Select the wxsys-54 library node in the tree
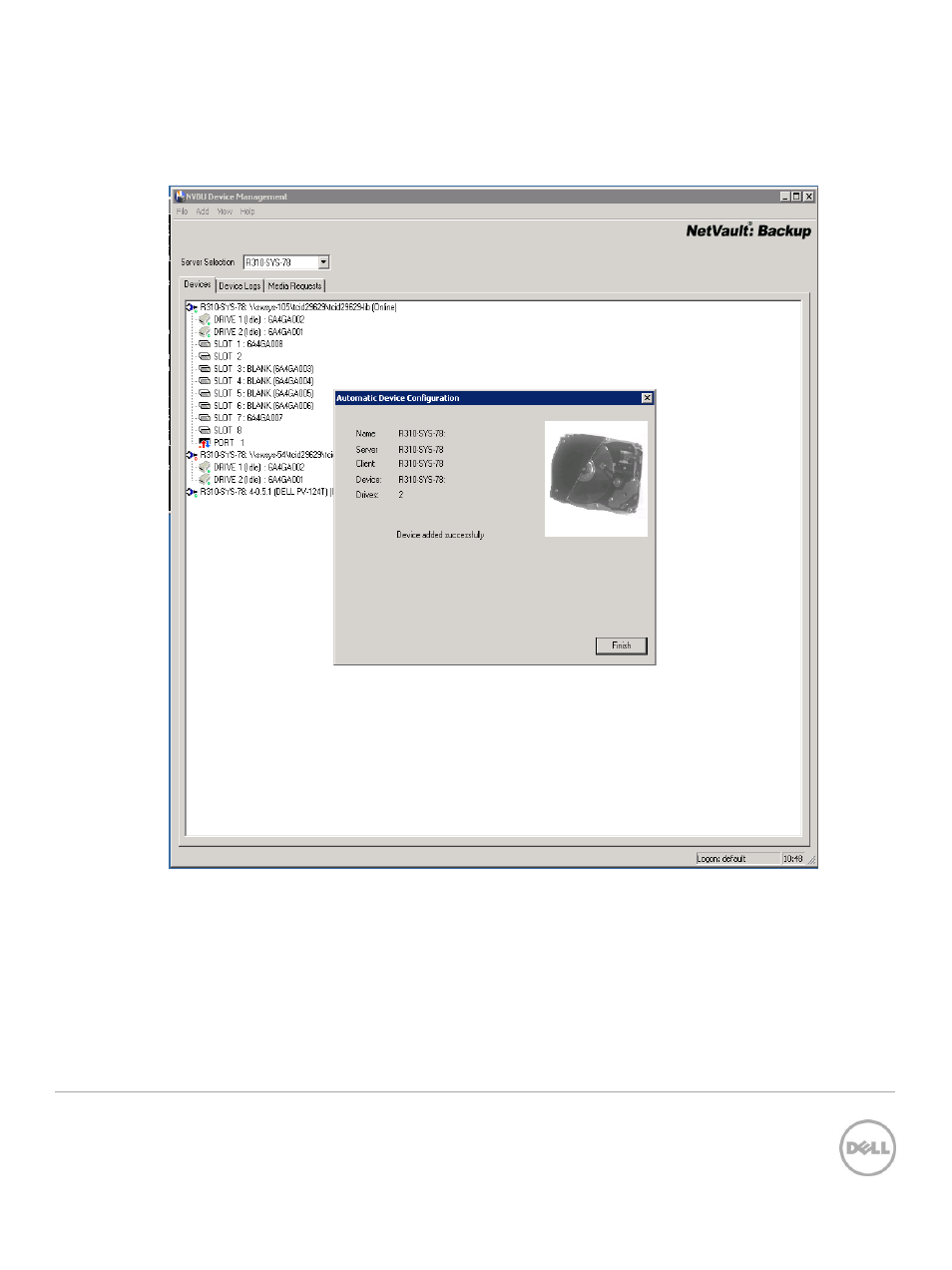The height and width of the screenshot is (1270, 952). [266, 455]
